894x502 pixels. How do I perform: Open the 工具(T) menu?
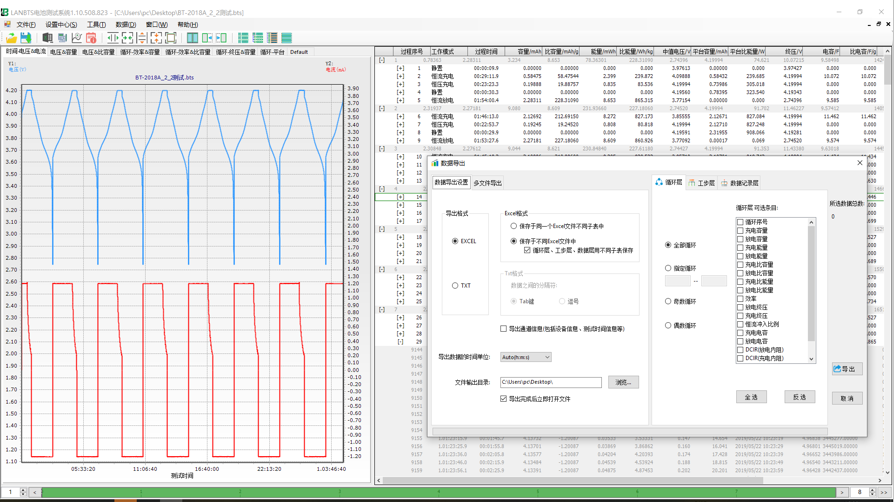tap(96, 25)
